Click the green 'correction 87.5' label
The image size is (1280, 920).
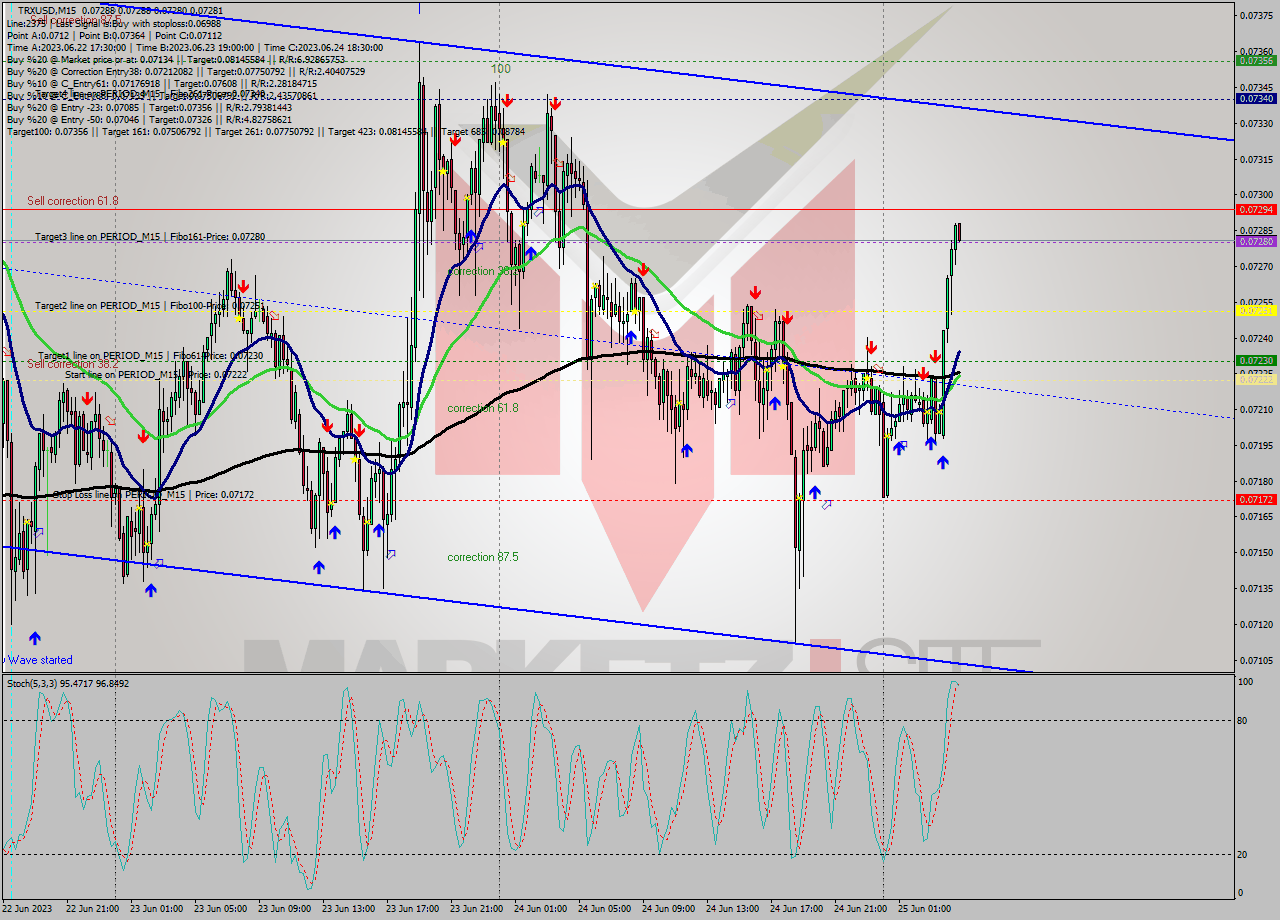(483, 557)
